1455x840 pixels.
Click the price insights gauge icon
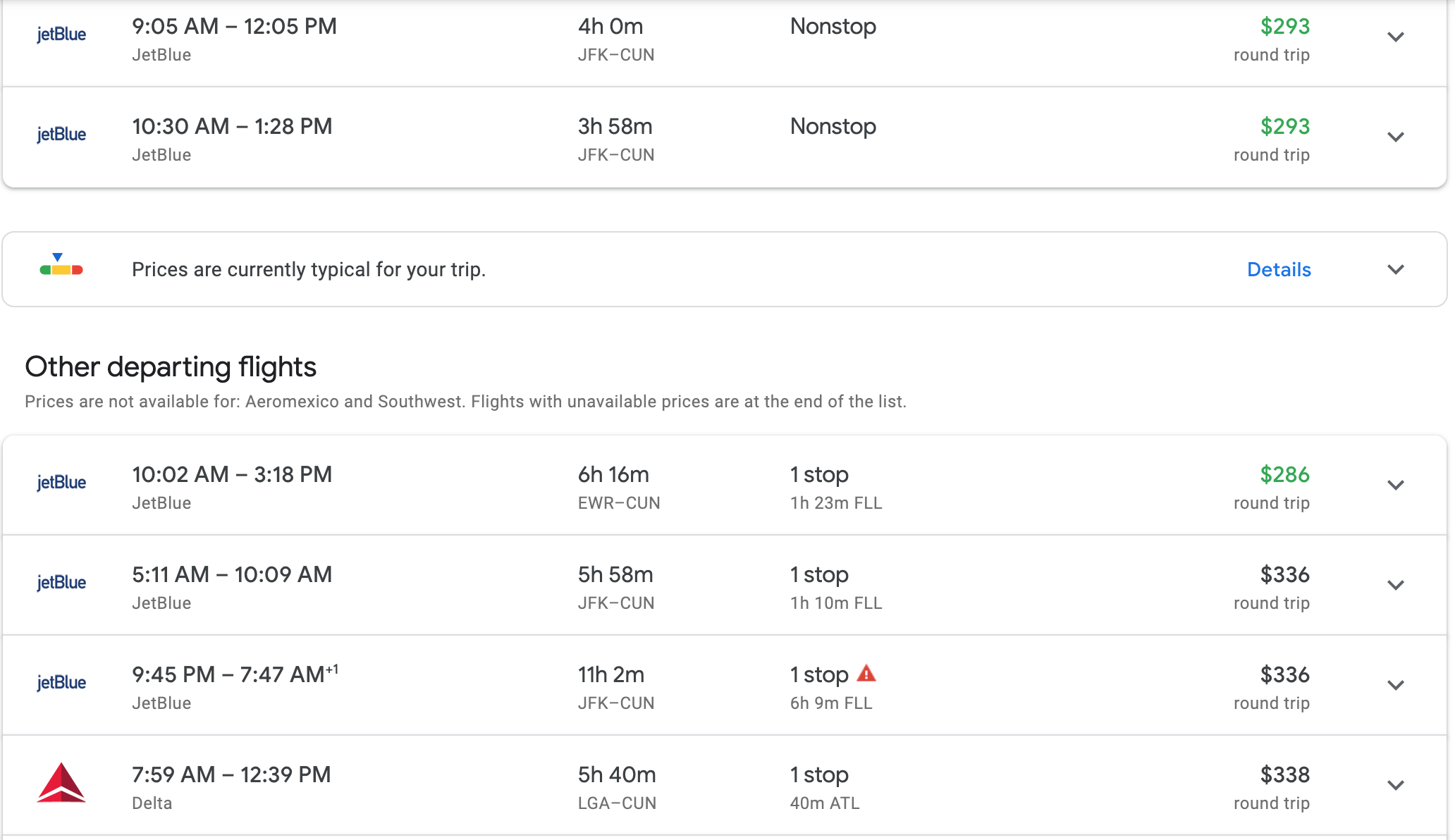(x=61, y=266)
